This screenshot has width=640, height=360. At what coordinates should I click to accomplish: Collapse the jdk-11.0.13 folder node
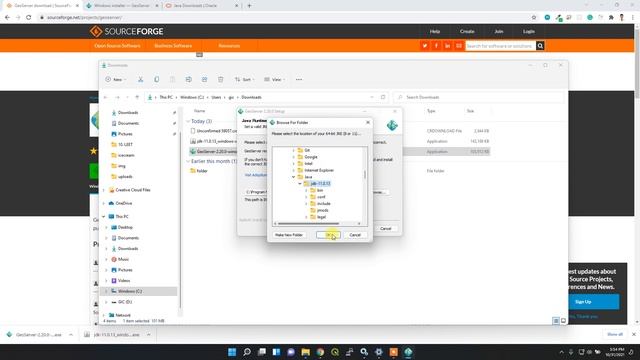pos(300,184)
